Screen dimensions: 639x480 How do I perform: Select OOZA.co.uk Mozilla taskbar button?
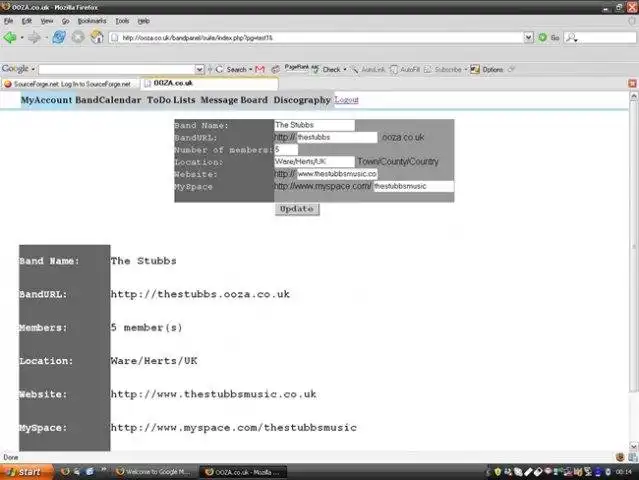point(243,472)
